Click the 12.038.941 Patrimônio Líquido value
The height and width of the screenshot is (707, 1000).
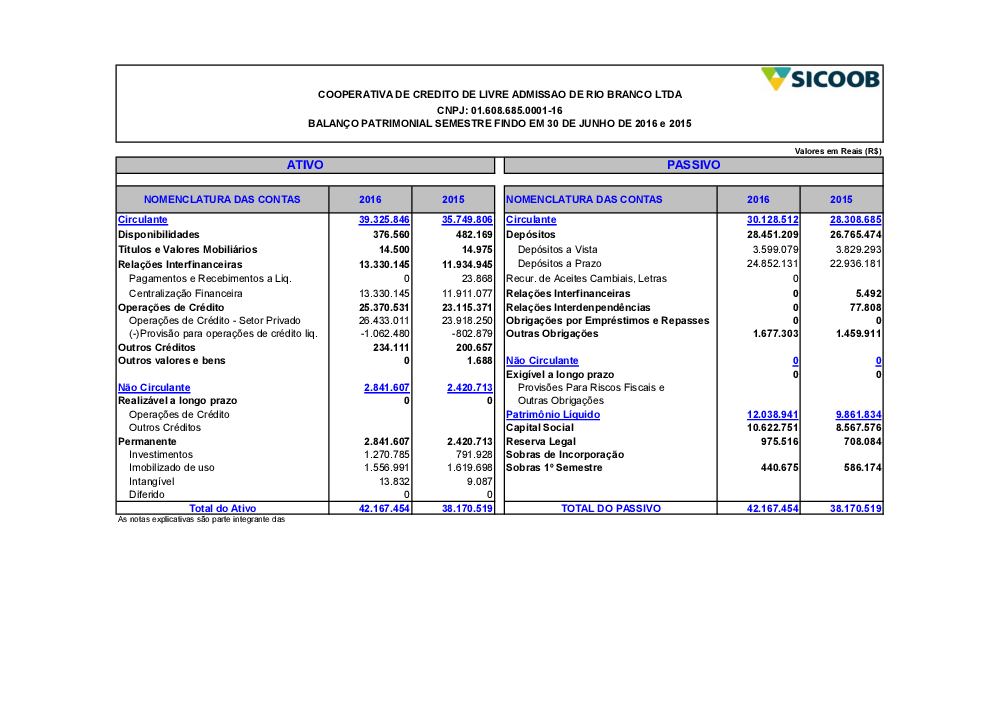[x=772, y=414]
